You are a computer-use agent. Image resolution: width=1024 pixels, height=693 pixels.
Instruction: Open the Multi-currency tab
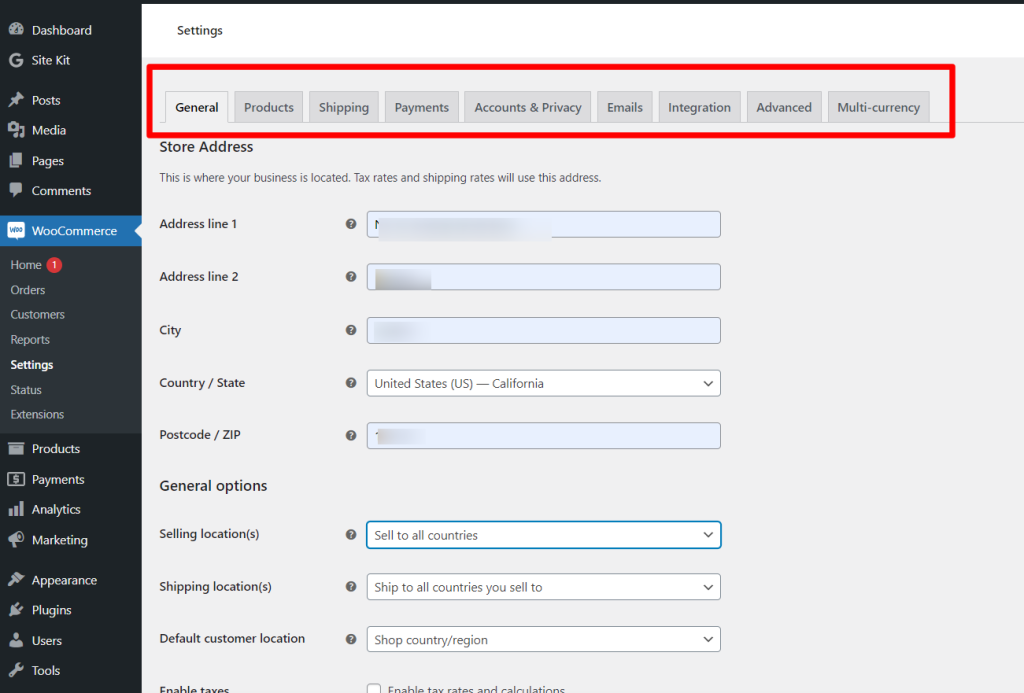coord(878,107)
